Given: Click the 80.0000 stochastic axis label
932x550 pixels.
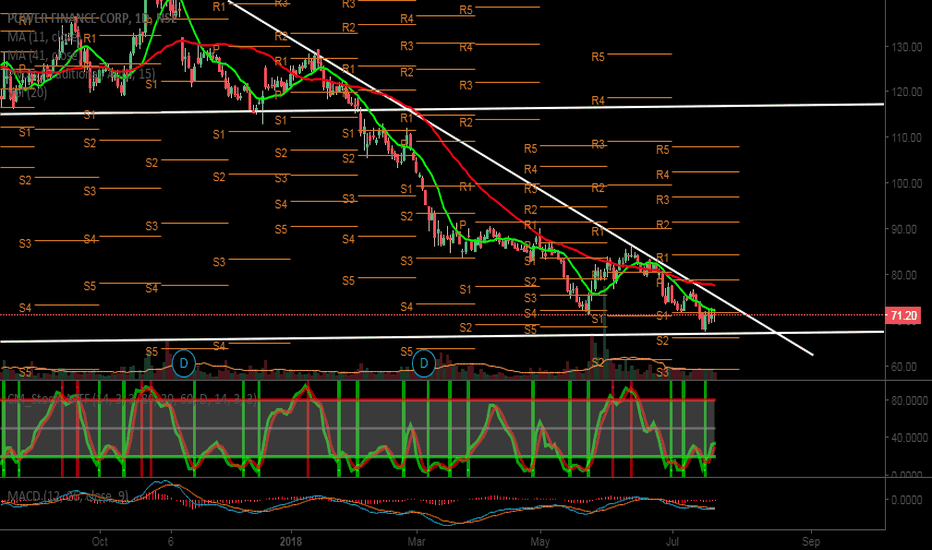Looking at the screenshot, I should 909,401.
